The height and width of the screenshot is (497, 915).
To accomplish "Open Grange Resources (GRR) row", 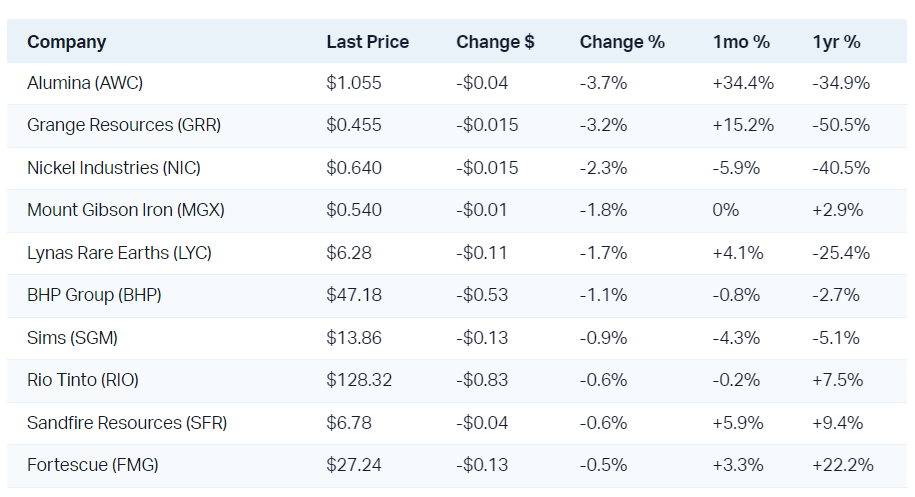I will pyautogui.click(x=124, y=125).
